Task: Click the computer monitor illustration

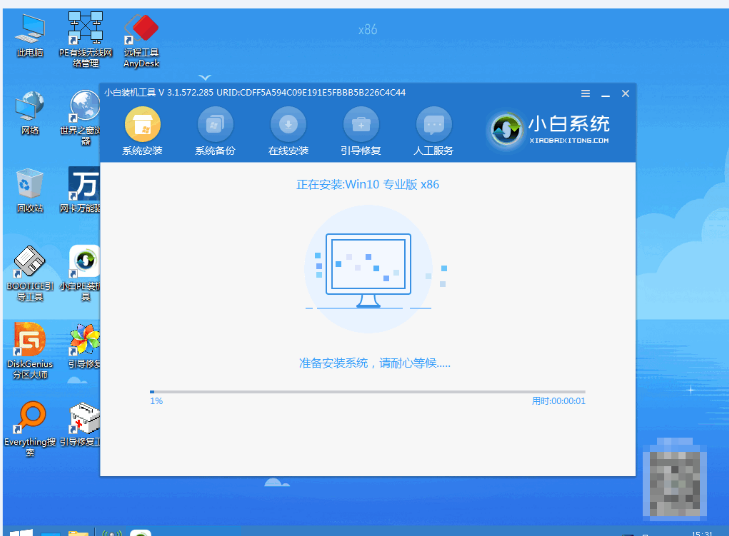Action: tap(368, 270)
